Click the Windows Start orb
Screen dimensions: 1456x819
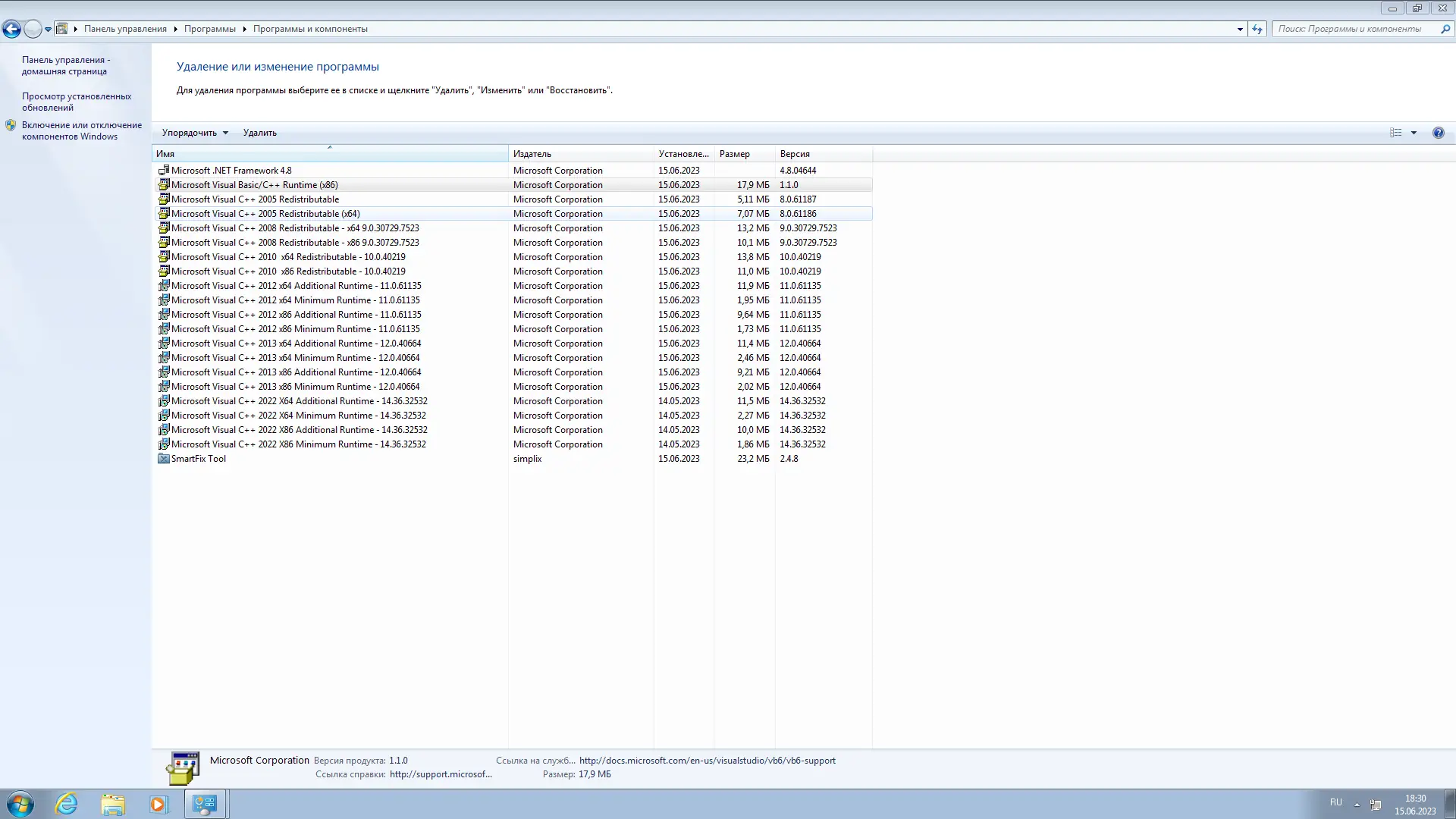20,804
